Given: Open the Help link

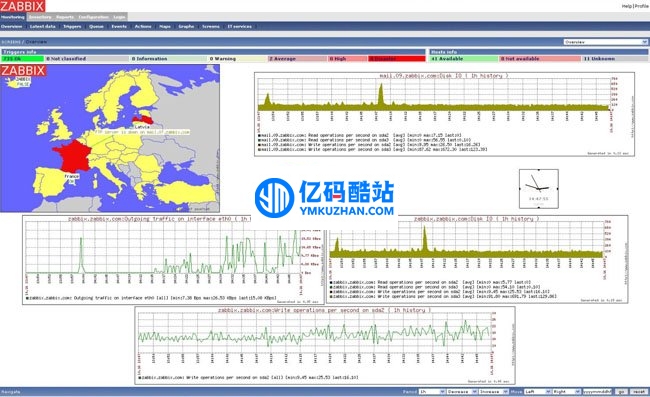Looking at the screenshot, I should pyautogui.click(x=626, y=6).
